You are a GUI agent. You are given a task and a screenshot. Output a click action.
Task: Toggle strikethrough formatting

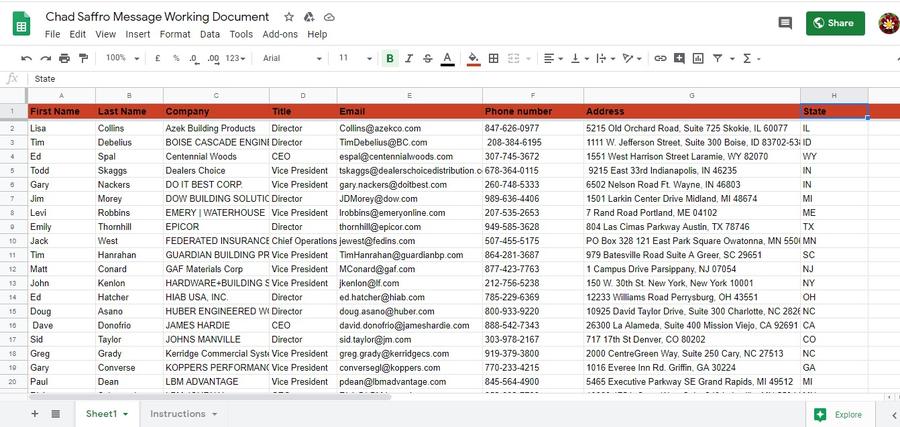point(428,58)
